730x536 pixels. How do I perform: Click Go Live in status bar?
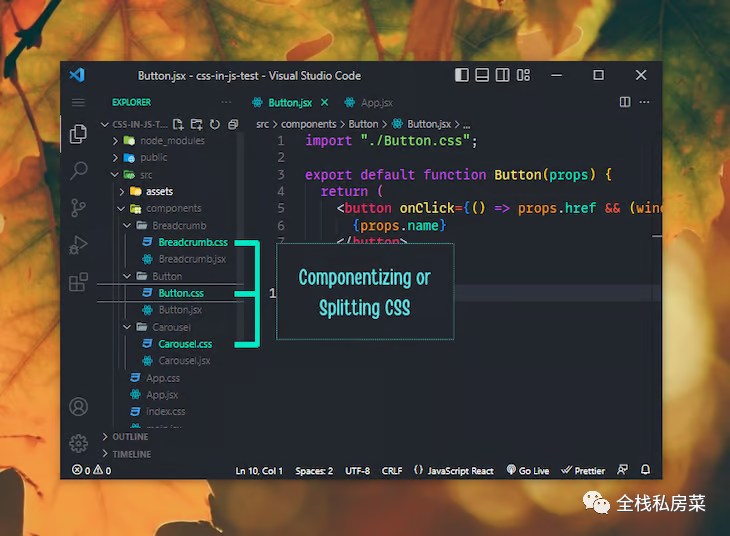coord(527,470)
